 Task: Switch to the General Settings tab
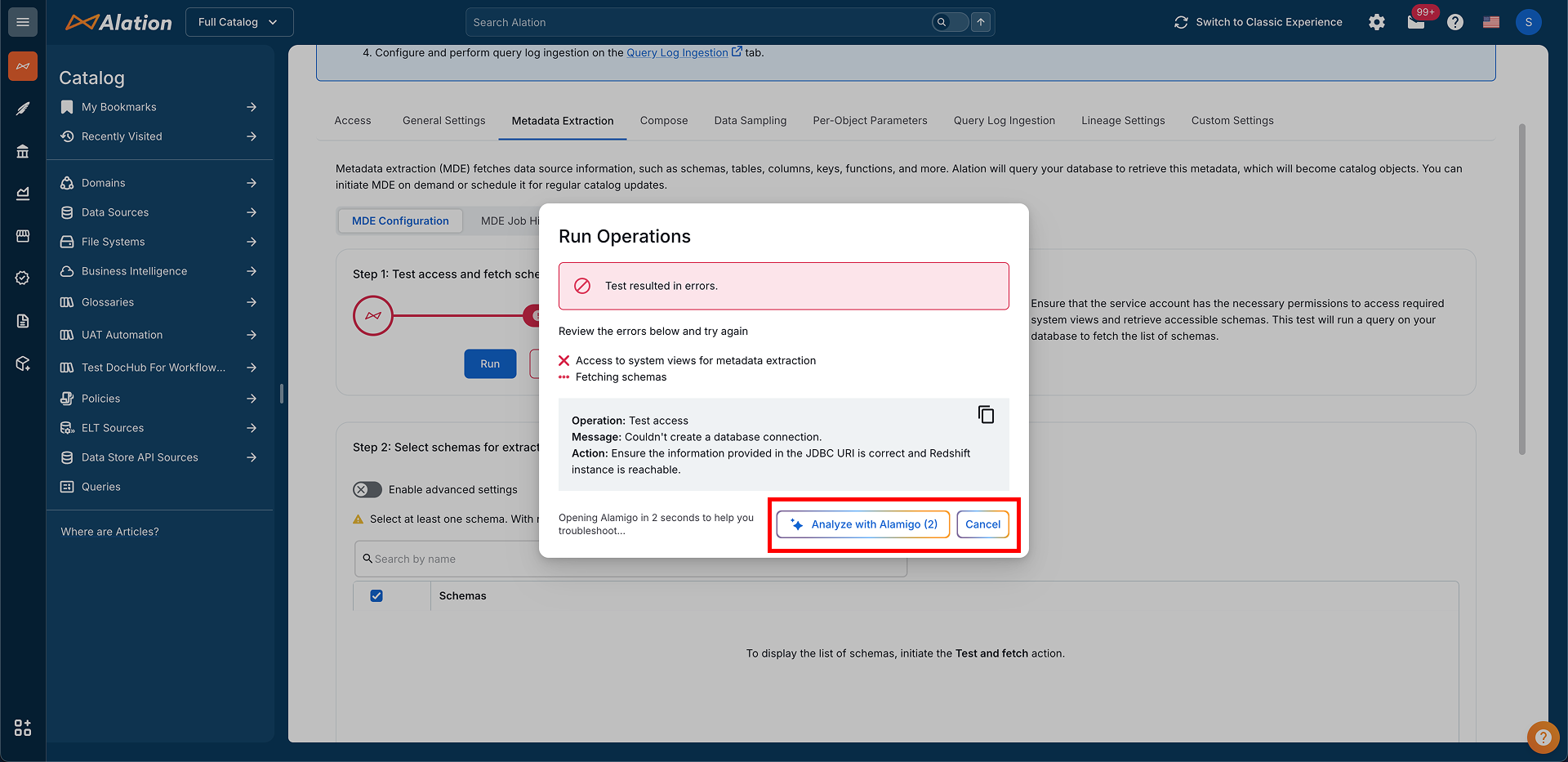[443, 121]
